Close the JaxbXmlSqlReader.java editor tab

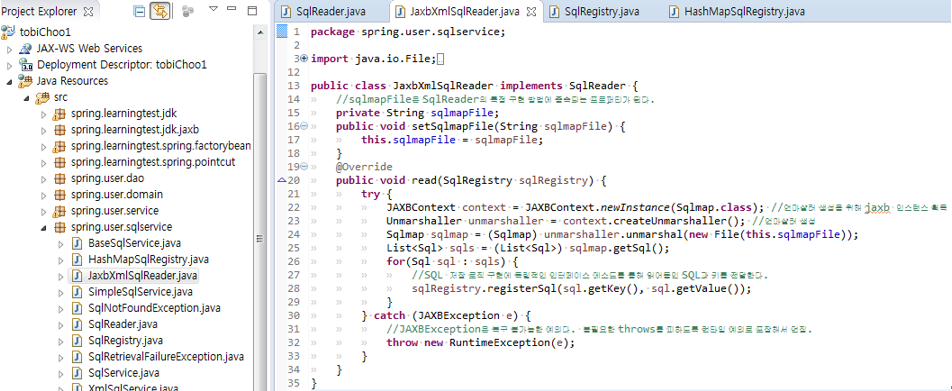[531, 12]
